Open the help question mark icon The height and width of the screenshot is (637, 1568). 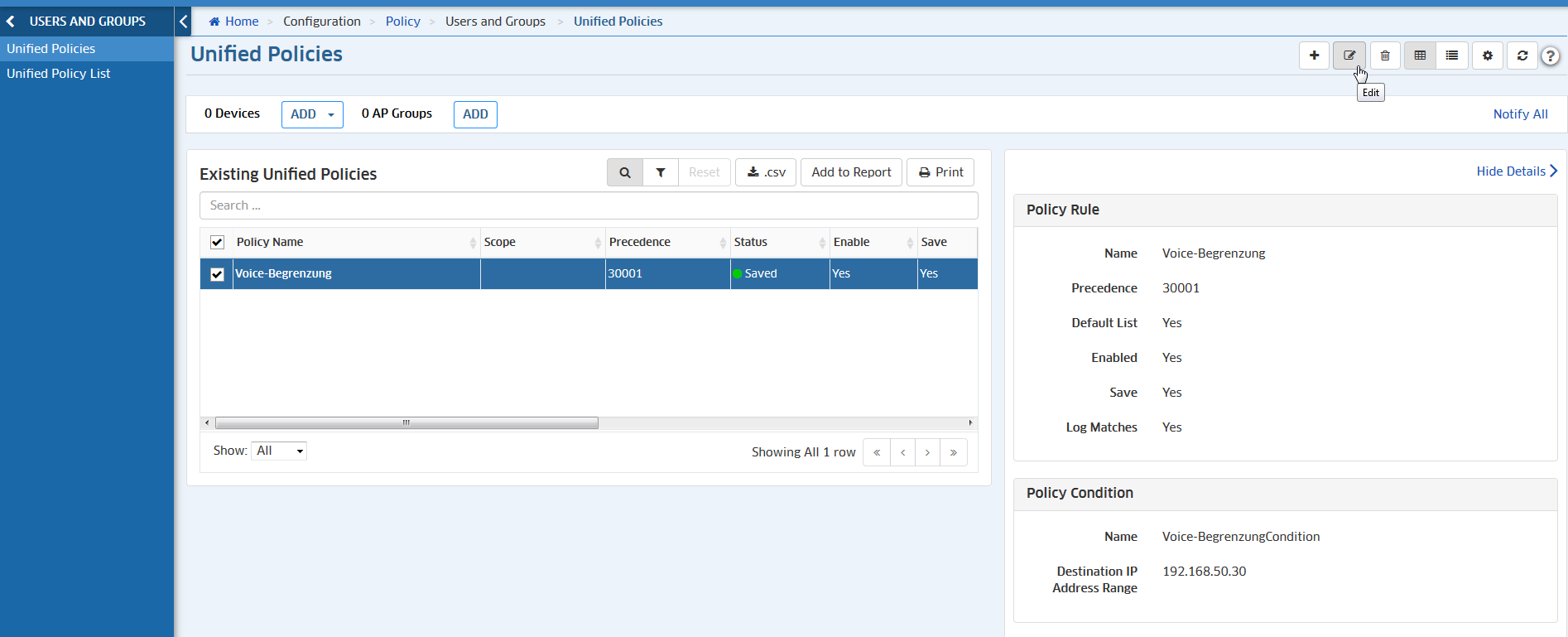click(x=1551, y=56)
